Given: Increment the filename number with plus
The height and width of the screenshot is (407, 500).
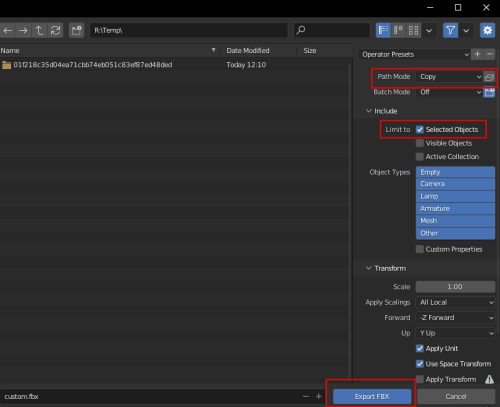Looking at the screenshot, I should [x=319, y=396].
